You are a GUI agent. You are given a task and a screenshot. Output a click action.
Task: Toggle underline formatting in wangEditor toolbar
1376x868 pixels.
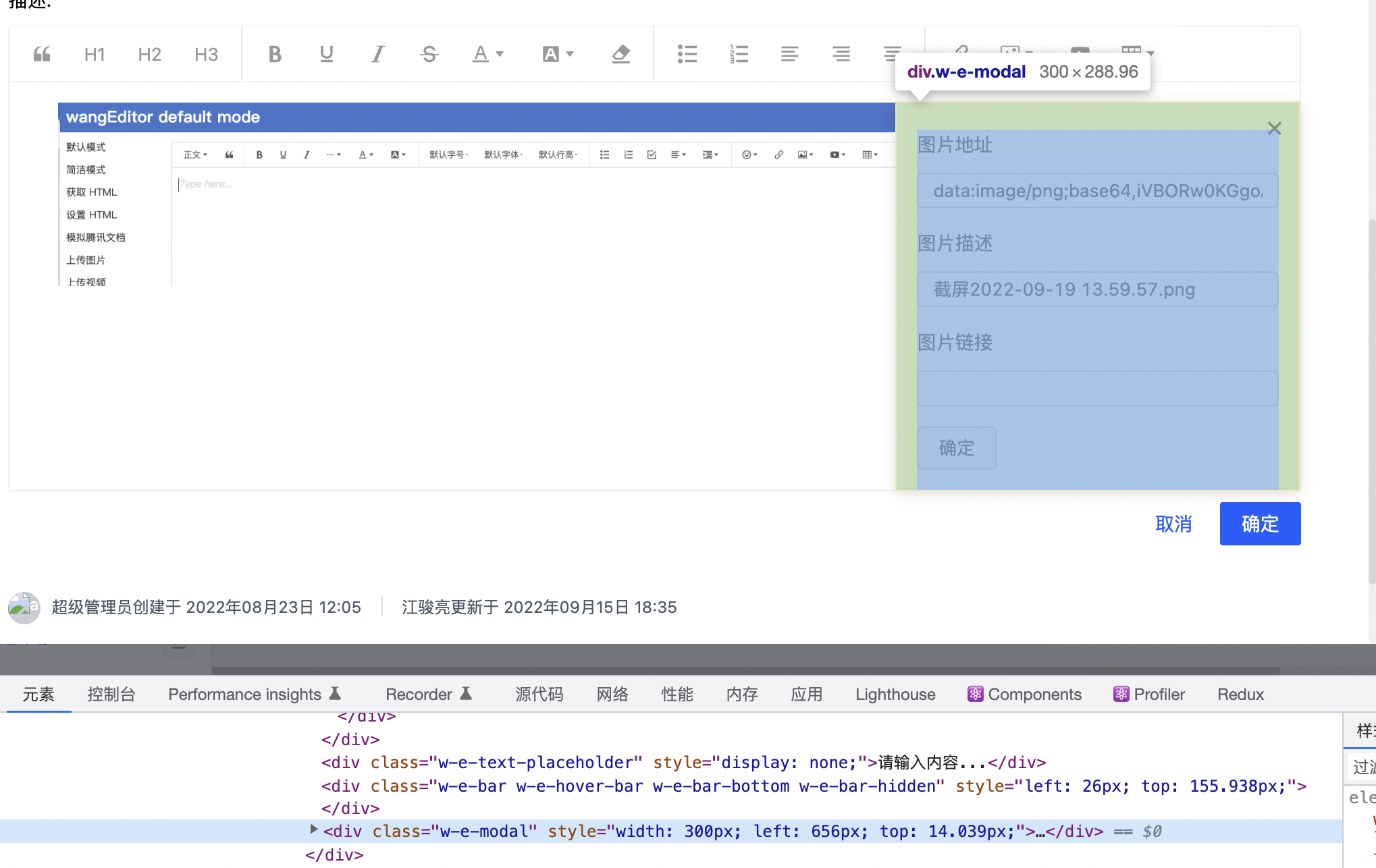[x=283, y=155]
